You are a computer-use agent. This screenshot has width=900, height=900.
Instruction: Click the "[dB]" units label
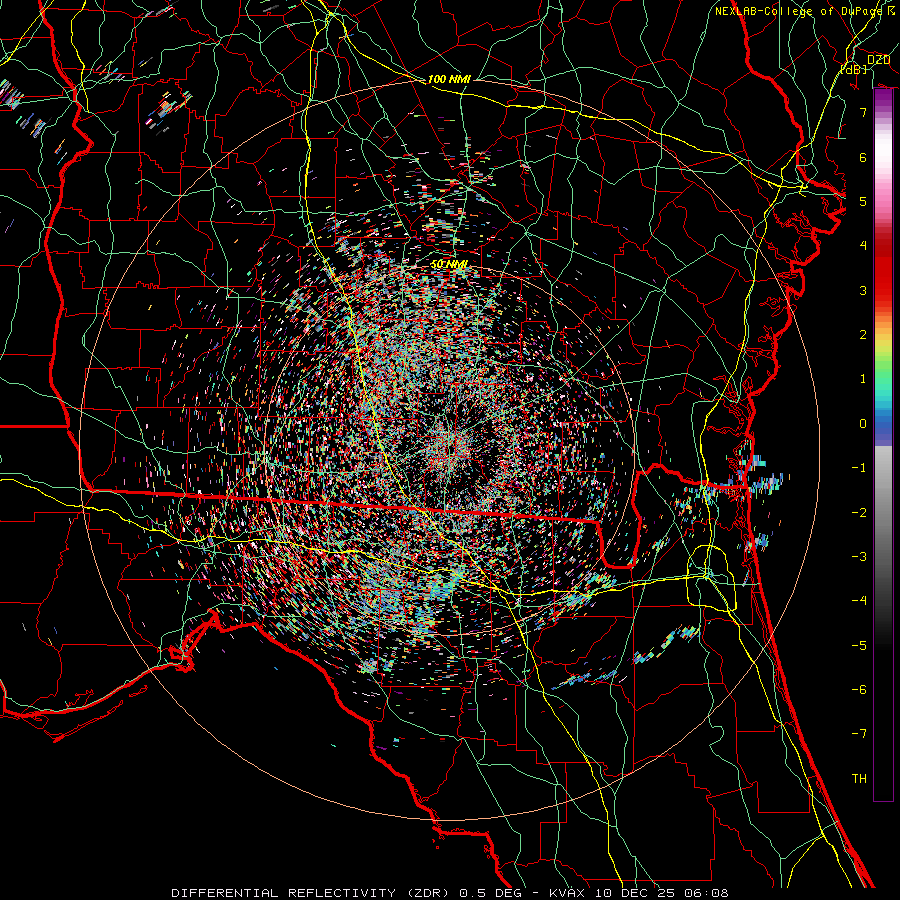coord(854,69)
